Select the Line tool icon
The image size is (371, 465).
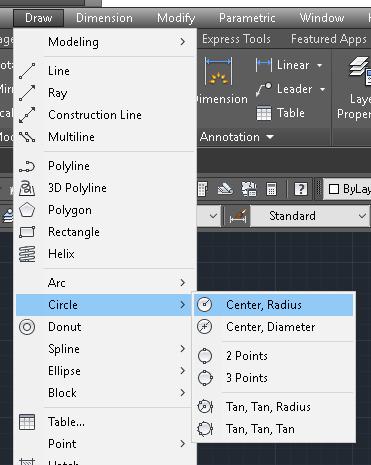pyautogui.click(x=27, y=71)
